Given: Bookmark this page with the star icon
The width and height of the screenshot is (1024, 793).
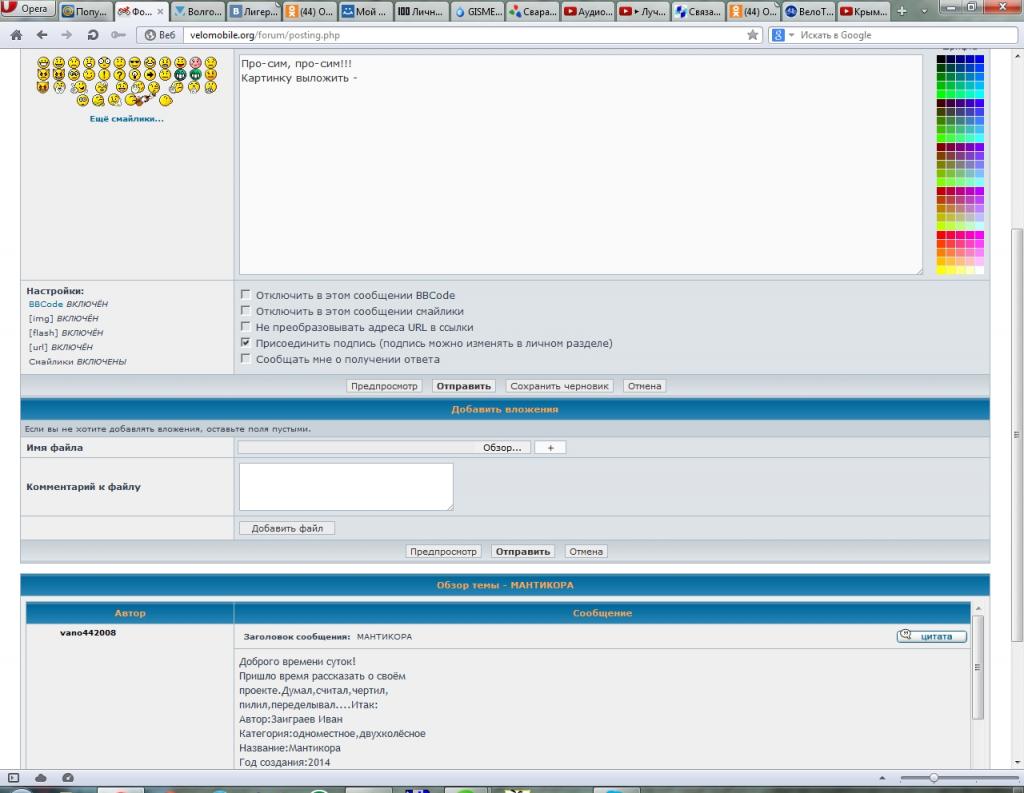Looking at the screenshot, I should [x=753, y=35].
